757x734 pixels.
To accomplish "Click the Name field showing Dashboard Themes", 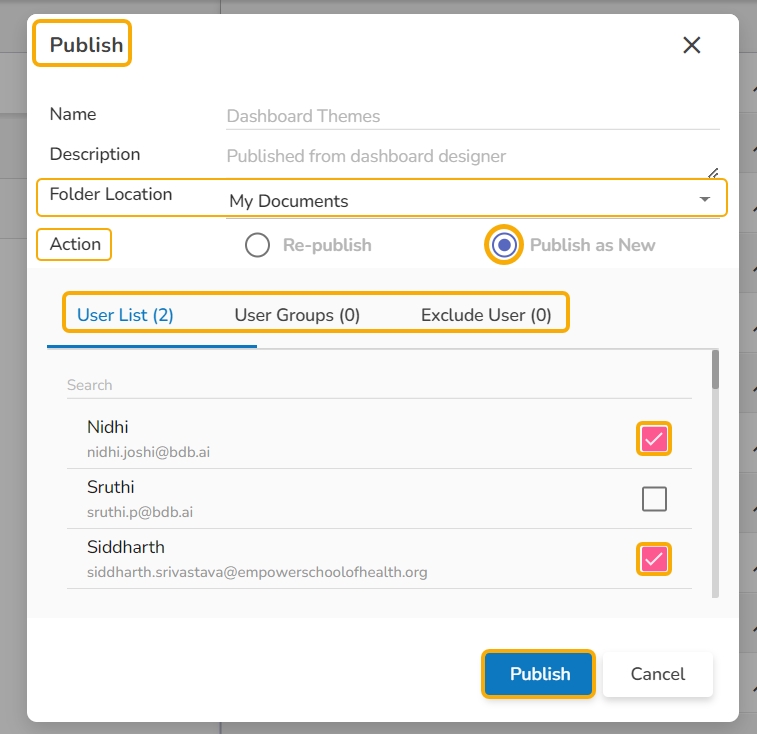I will coord(470,116).
